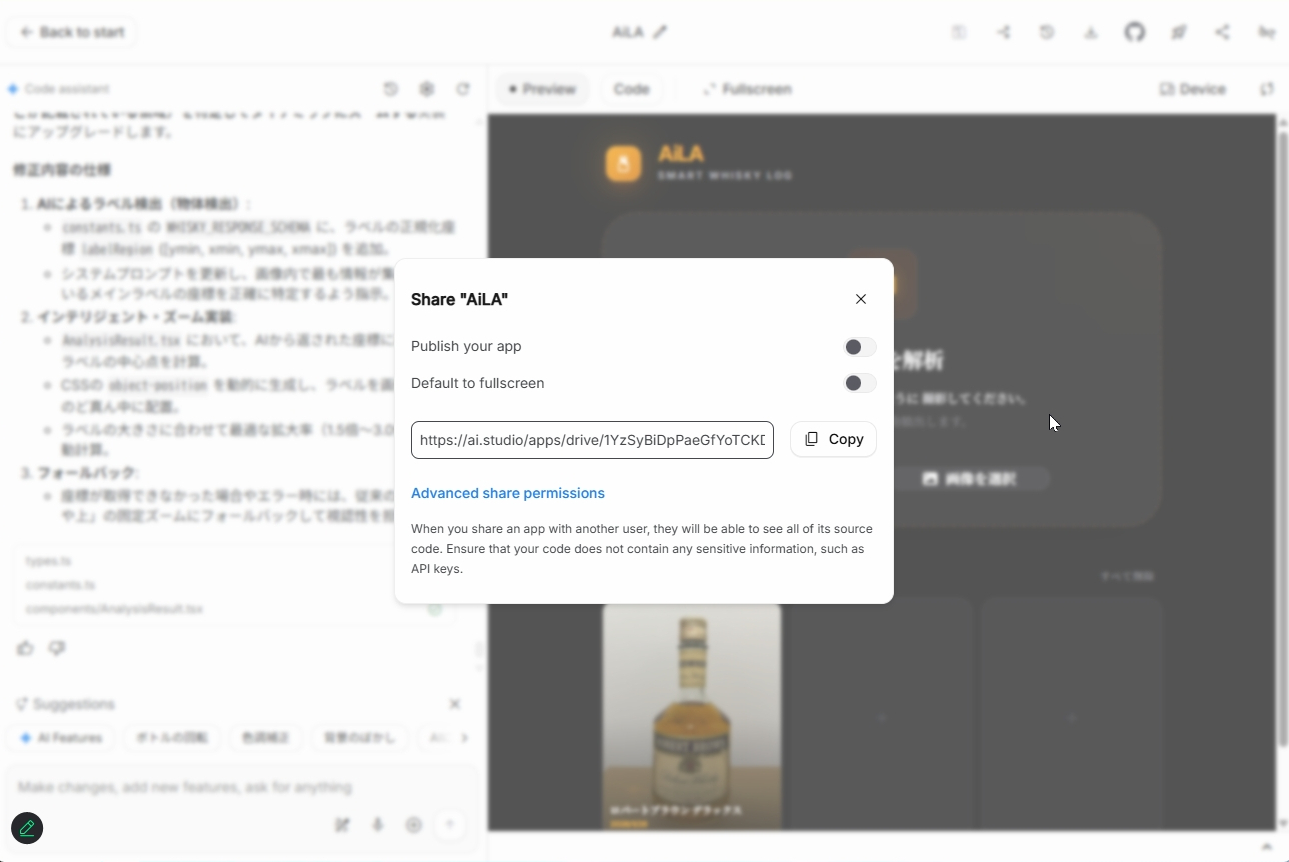Open the add attachment icon near chat input
1289x862 pixels.
click(x=414, y=825)
